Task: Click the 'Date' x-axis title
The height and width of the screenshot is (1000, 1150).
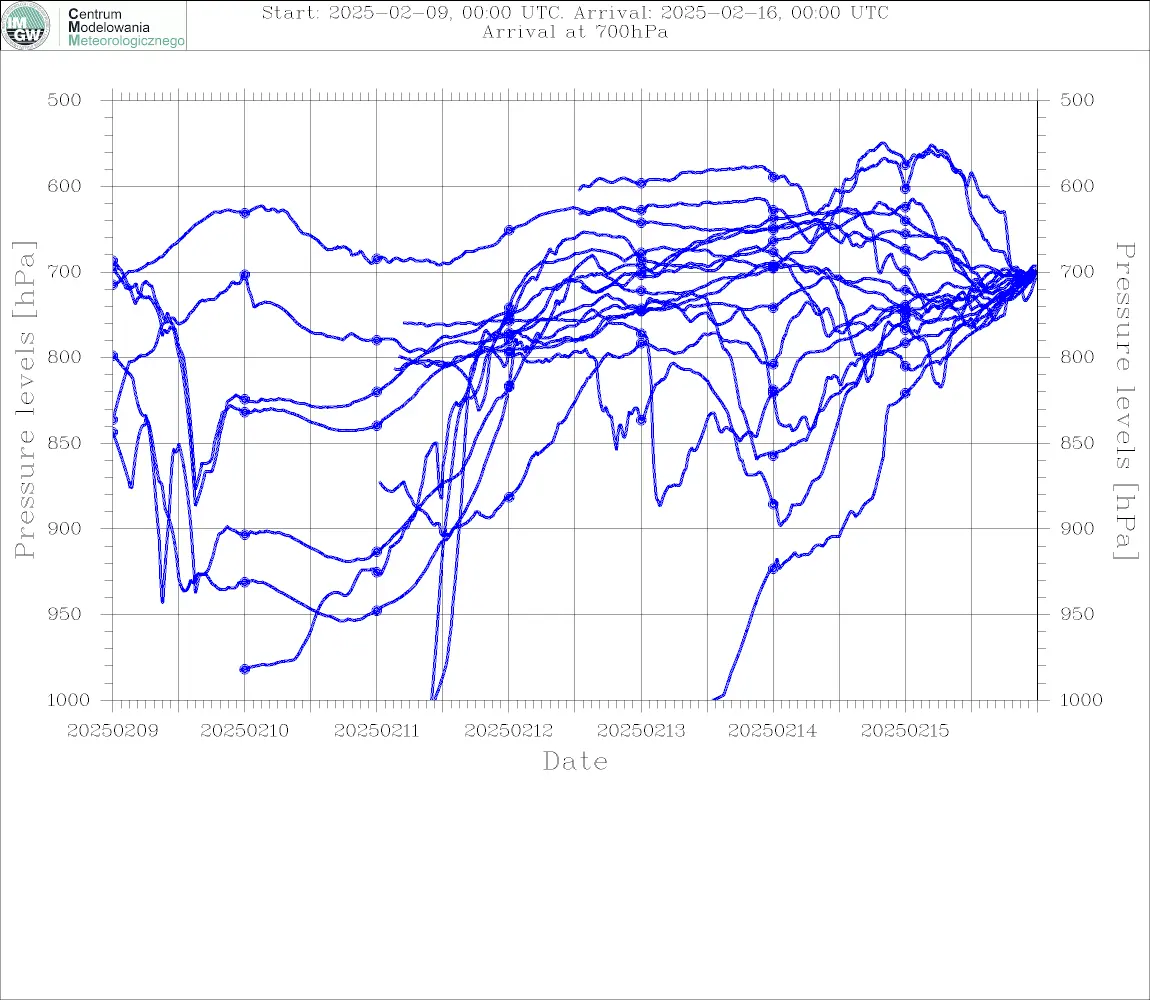Action: coord(575,762)
